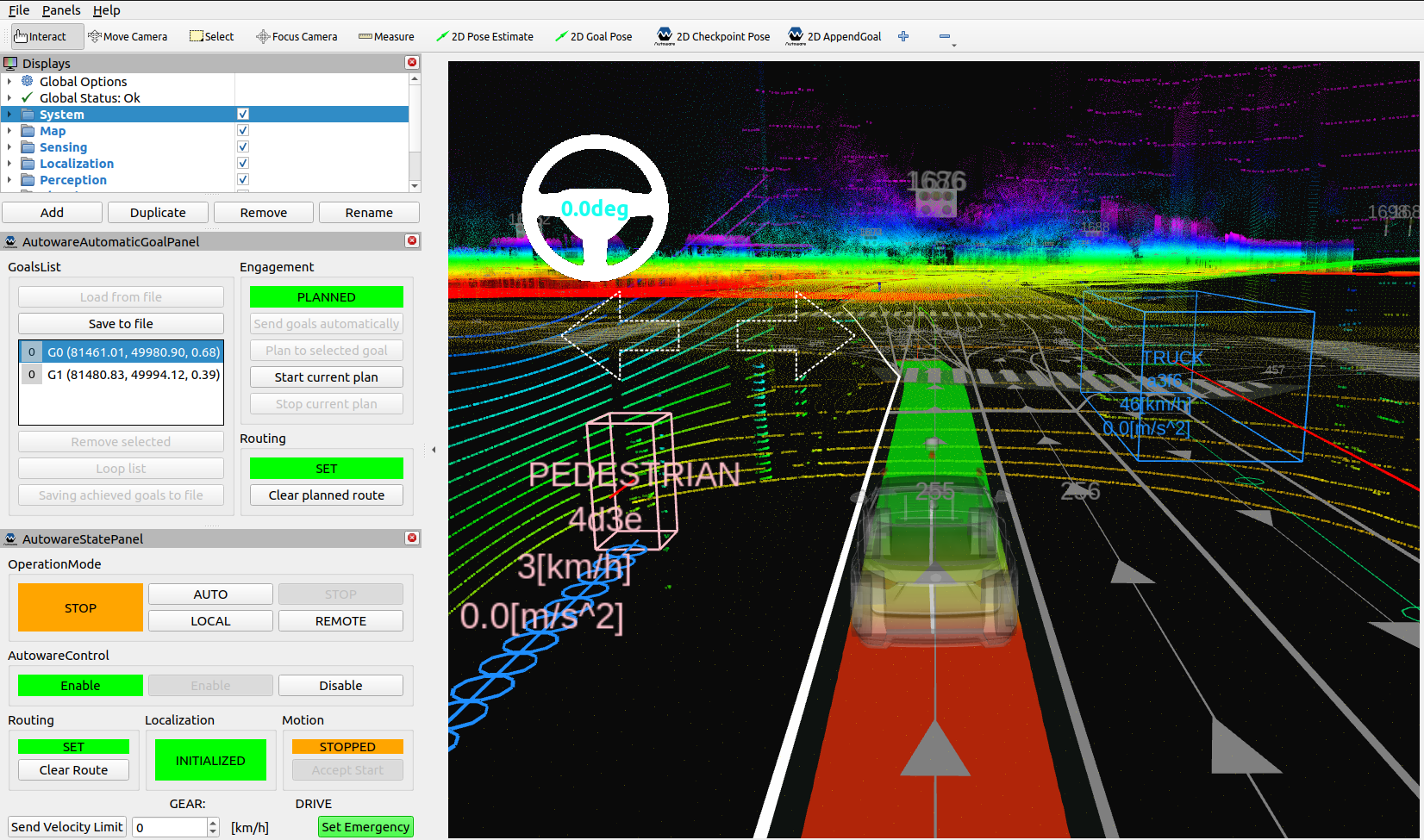Open the File menu
Viewport: 1424px width, 840px height.
pos(19,10)
